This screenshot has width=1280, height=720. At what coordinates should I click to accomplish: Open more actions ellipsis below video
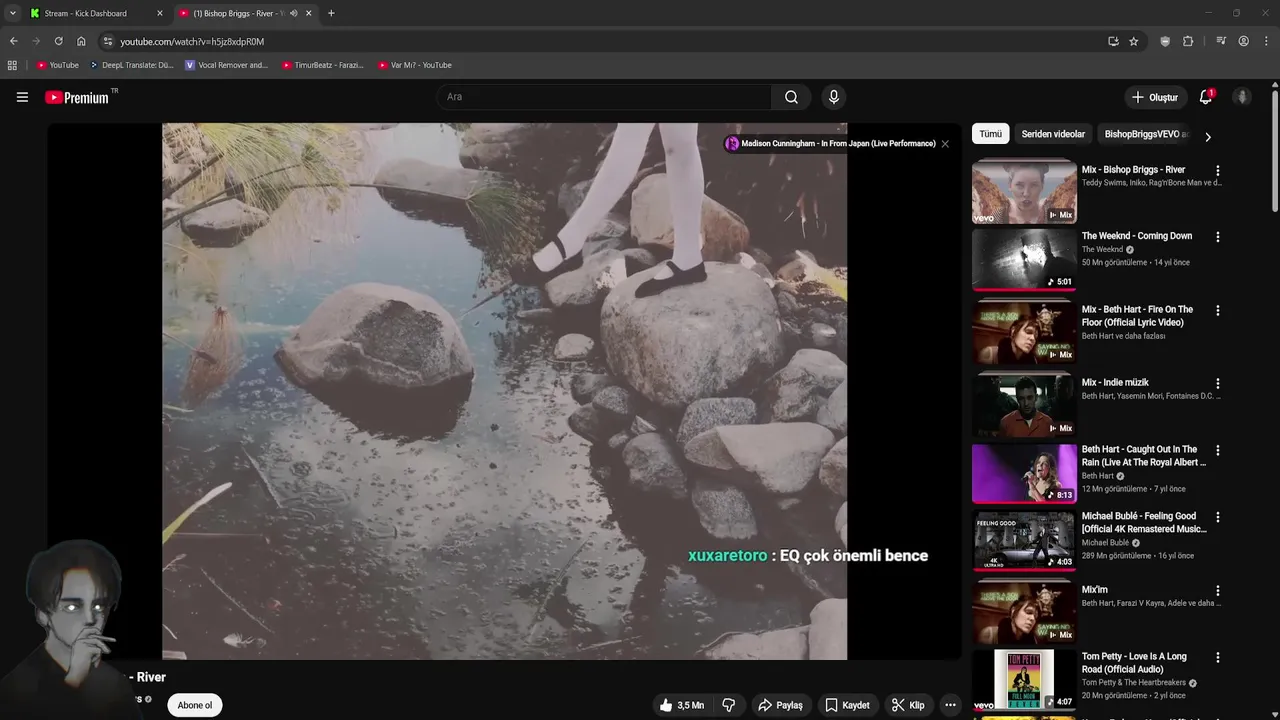click(x=950, y=705)
